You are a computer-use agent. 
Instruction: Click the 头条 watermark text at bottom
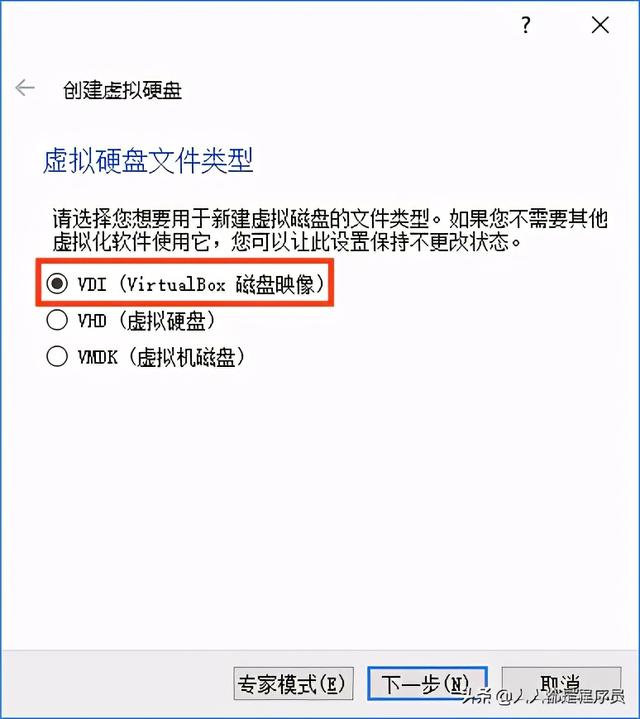coord(476,697)
